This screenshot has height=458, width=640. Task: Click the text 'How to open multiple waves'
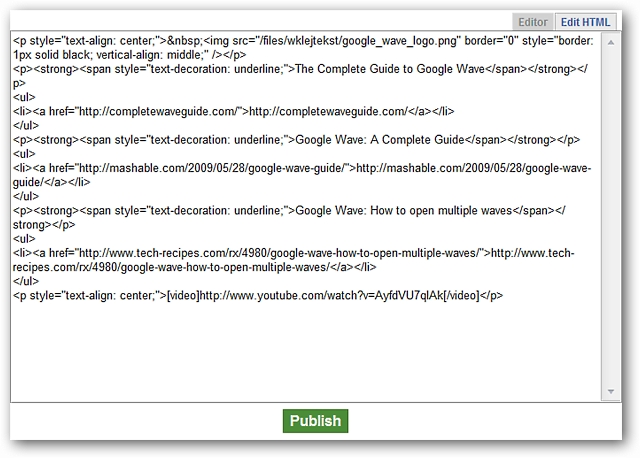click(441, 211)
